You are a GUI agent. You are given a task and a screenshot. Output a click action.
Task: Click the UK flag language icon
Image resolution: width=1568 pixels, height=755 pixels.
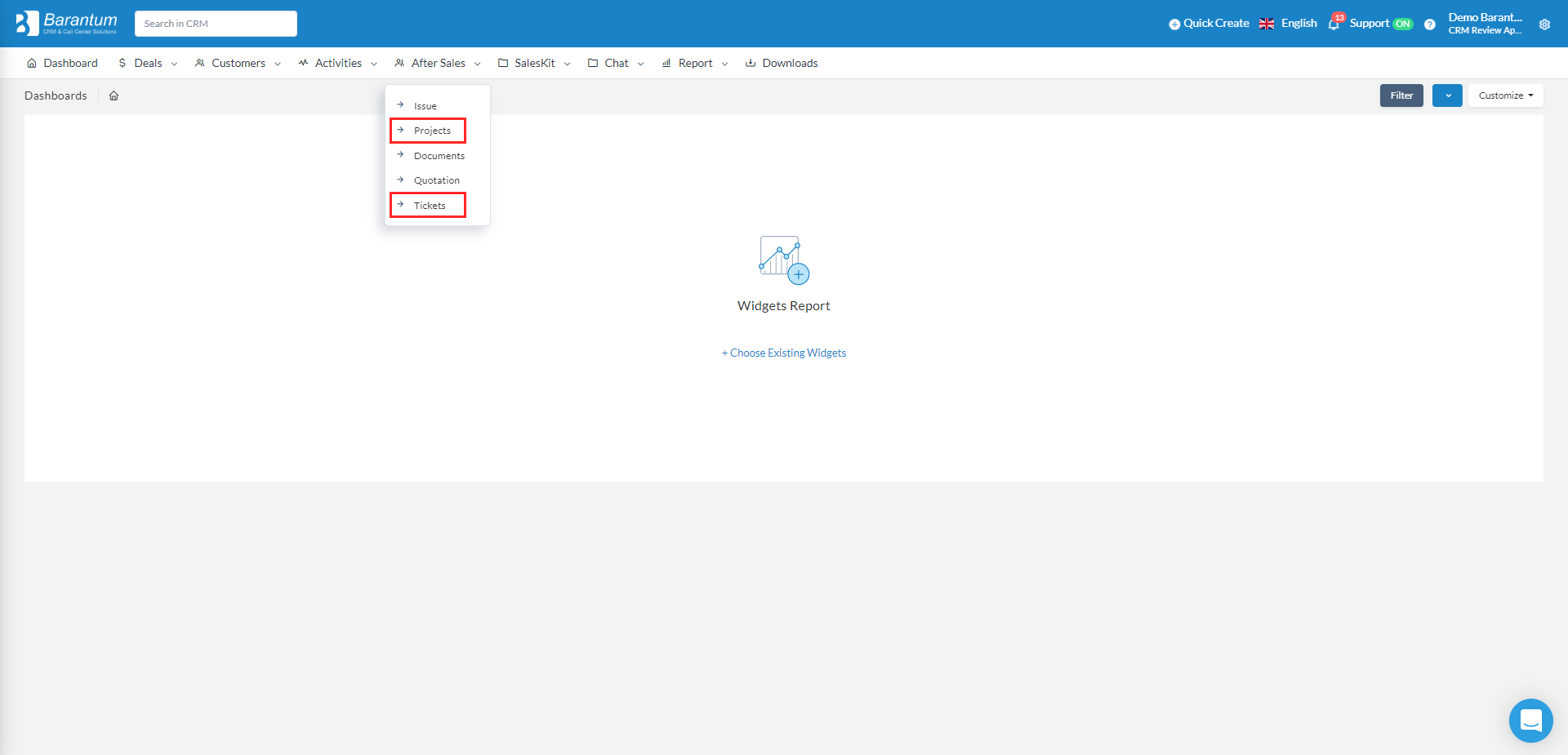click(x=1267, y=24)
